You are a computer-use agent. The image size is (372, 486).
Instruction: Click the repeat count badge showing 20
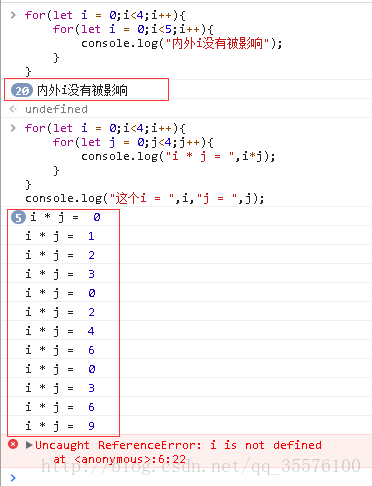tap(22, 90)
